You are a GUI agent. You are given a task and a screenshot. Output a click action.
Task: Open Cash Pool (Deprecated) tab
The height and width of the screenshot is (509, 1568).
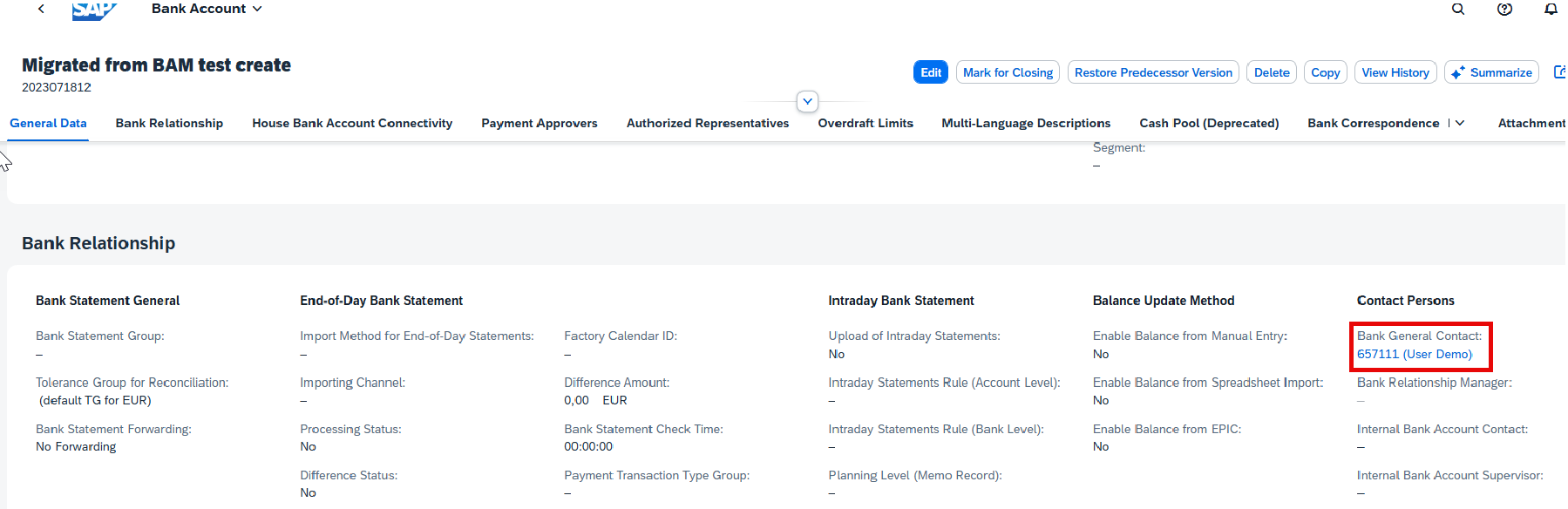(1209, 123)
